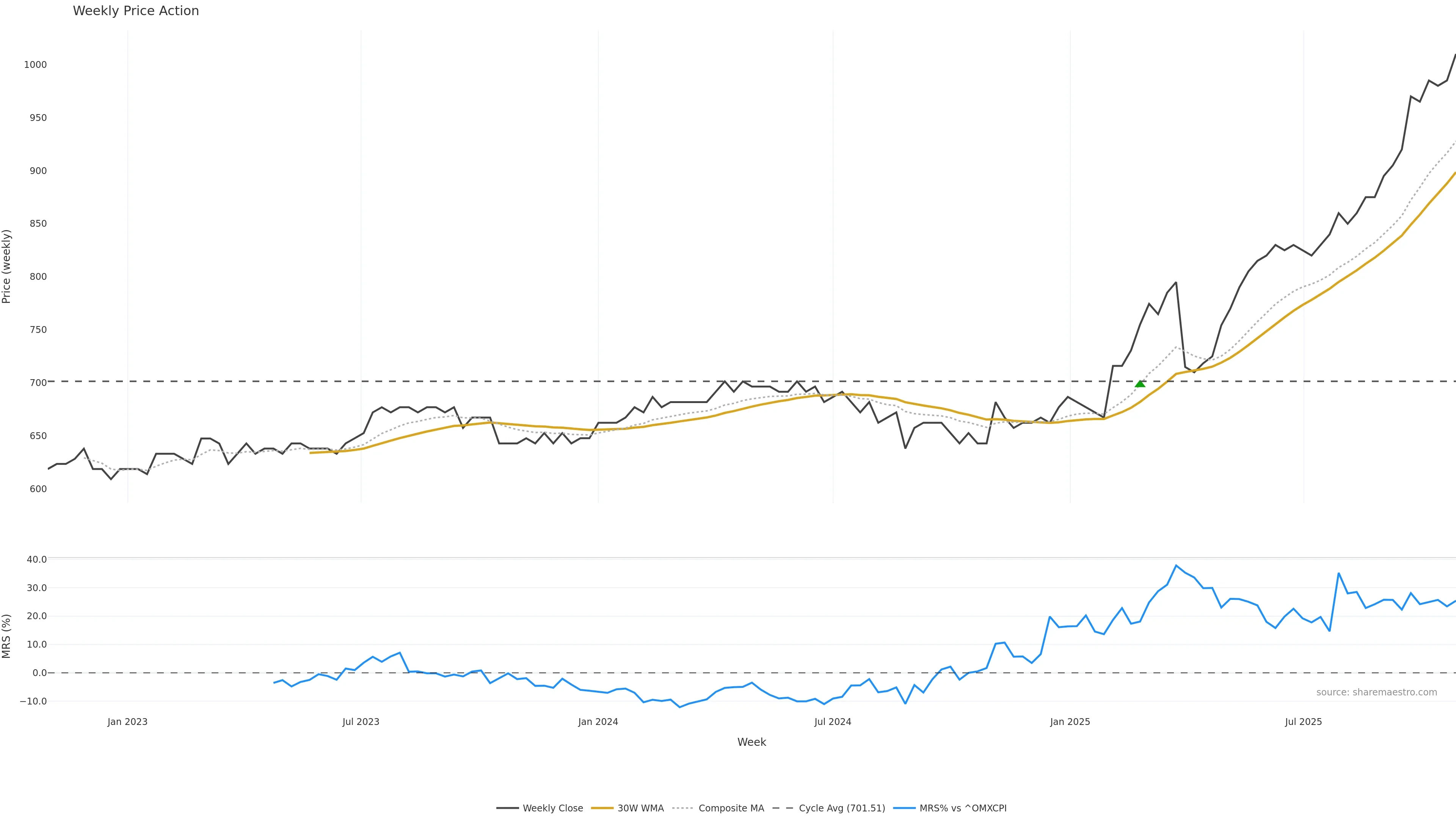Click the 40.0 MRS axis tick label
The height and width of the screenshot is (819, 1456).
(x=37, y=560)
